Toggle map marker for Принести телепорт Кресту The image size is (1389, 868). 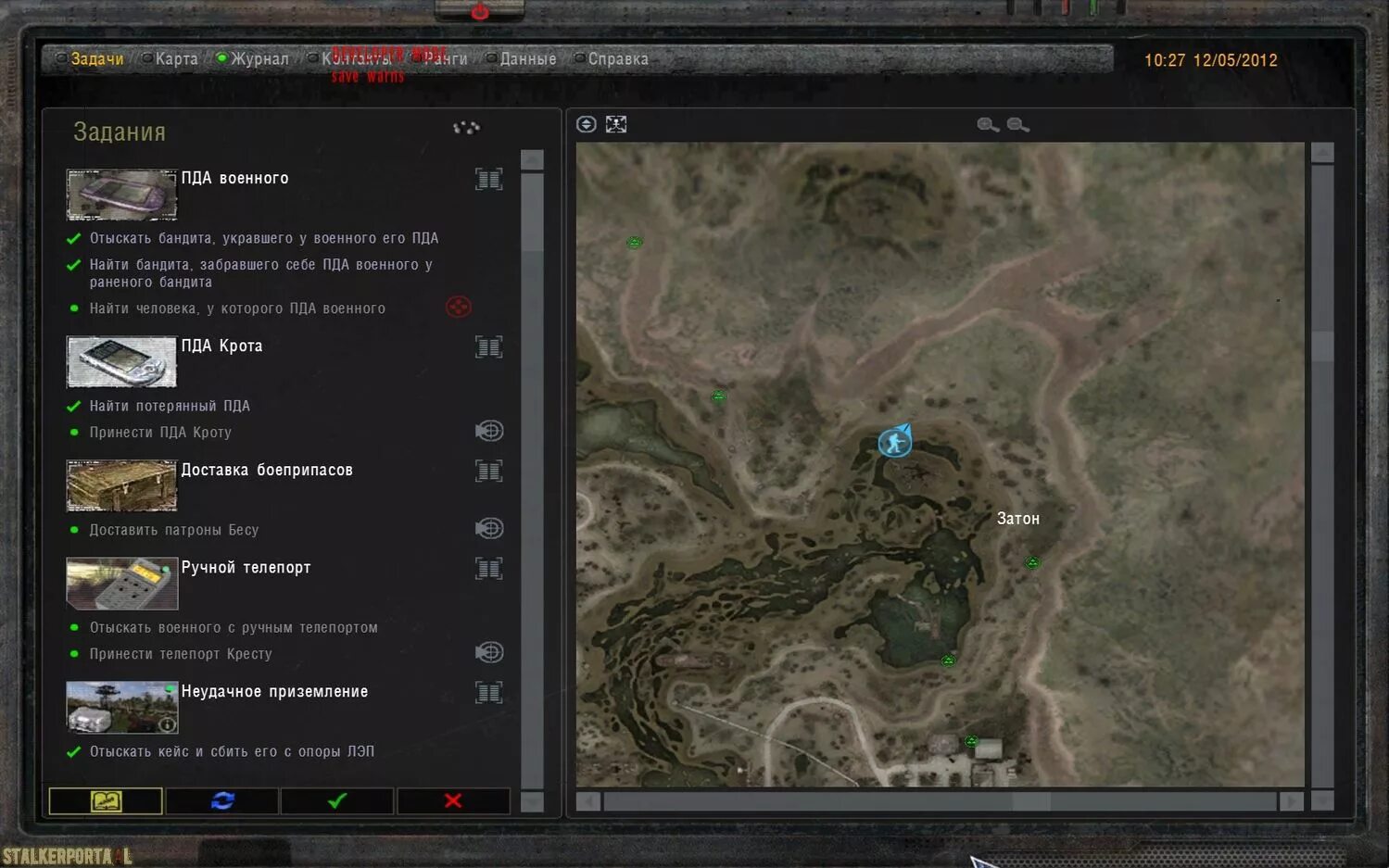(x=489, y=652)
